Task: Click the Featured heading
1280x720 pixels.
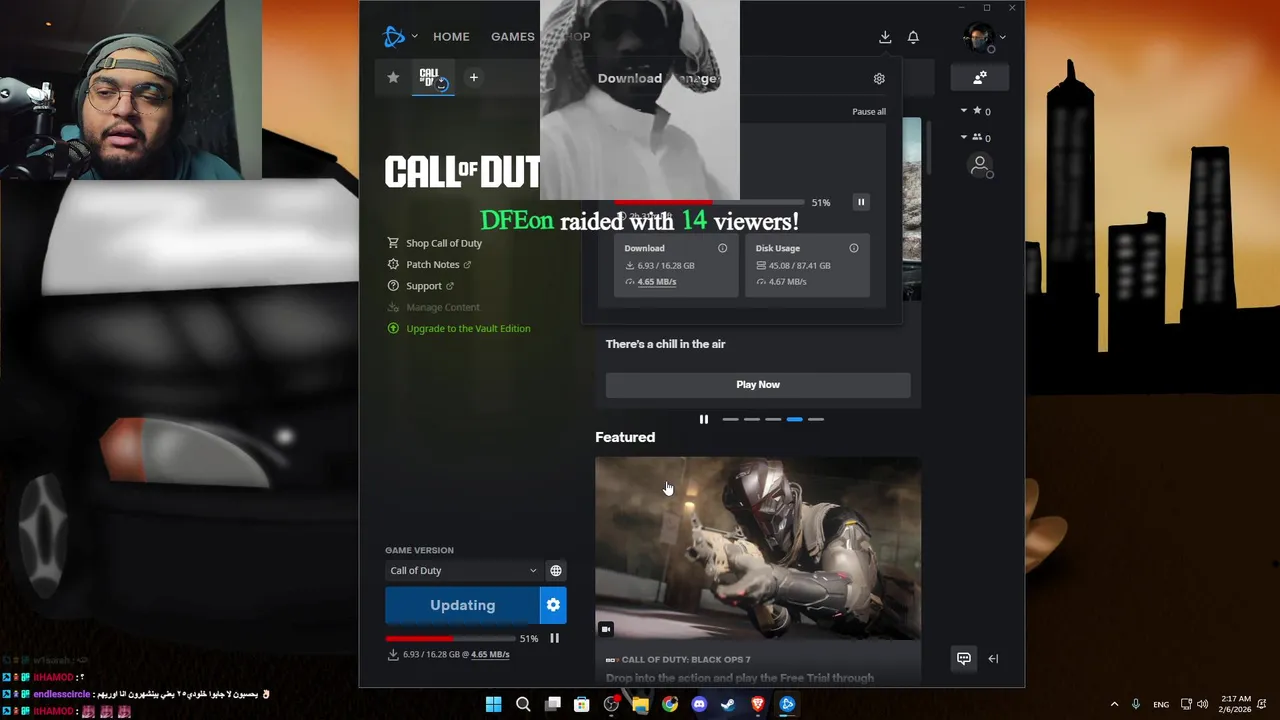Action: (x=625, y=437)
